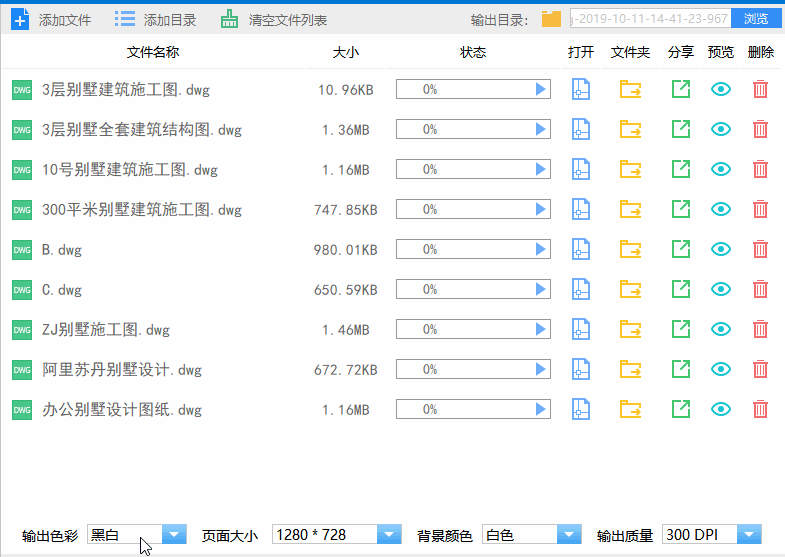Preview 300平米别墅建筑施工图.dwg with the eye icon
The image size is (785, 557).
tap(721, 210)
